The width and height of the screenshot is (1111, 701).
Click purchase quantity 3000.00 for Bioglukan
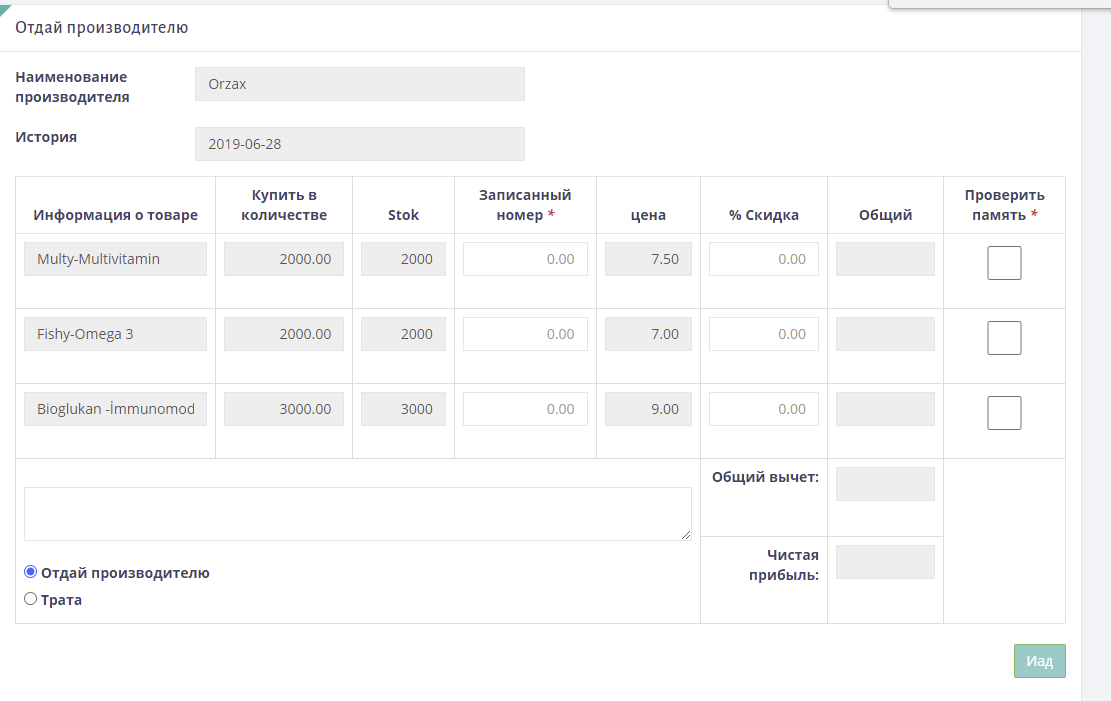(x=284, y=409)
